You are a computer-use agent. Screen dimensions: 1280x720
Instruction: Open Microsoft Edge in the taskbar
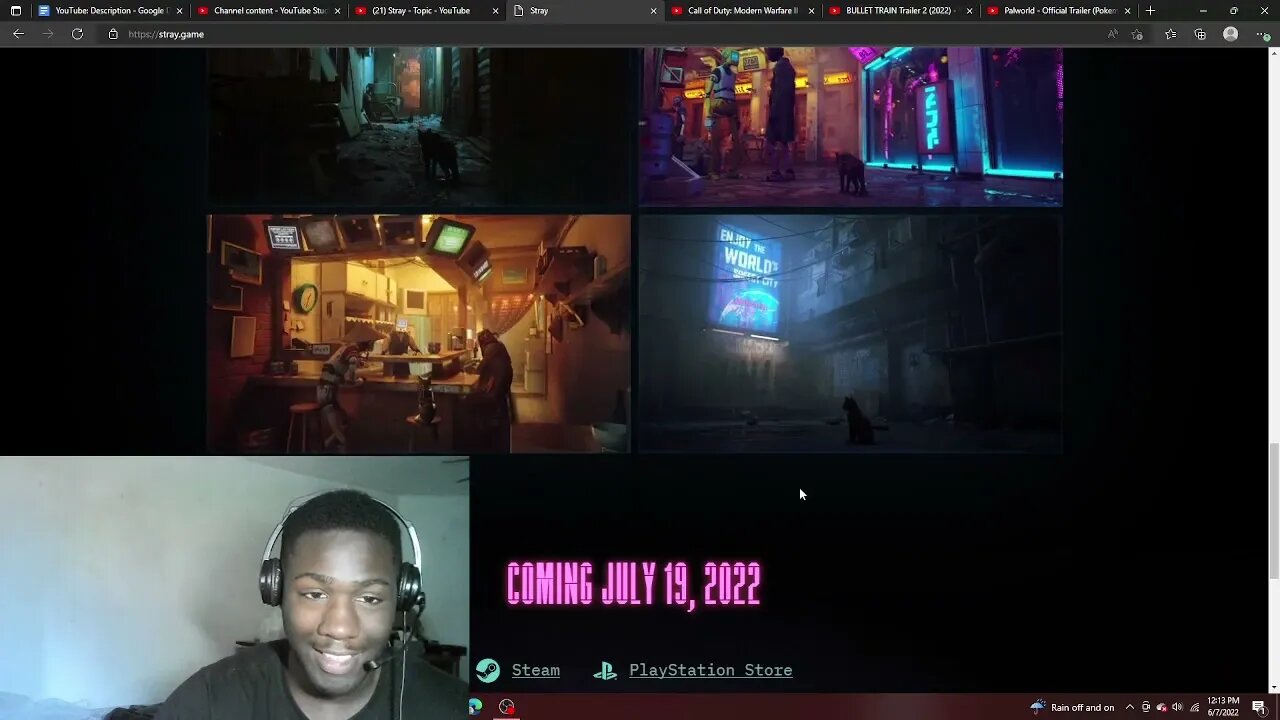[x=475, y=707]
